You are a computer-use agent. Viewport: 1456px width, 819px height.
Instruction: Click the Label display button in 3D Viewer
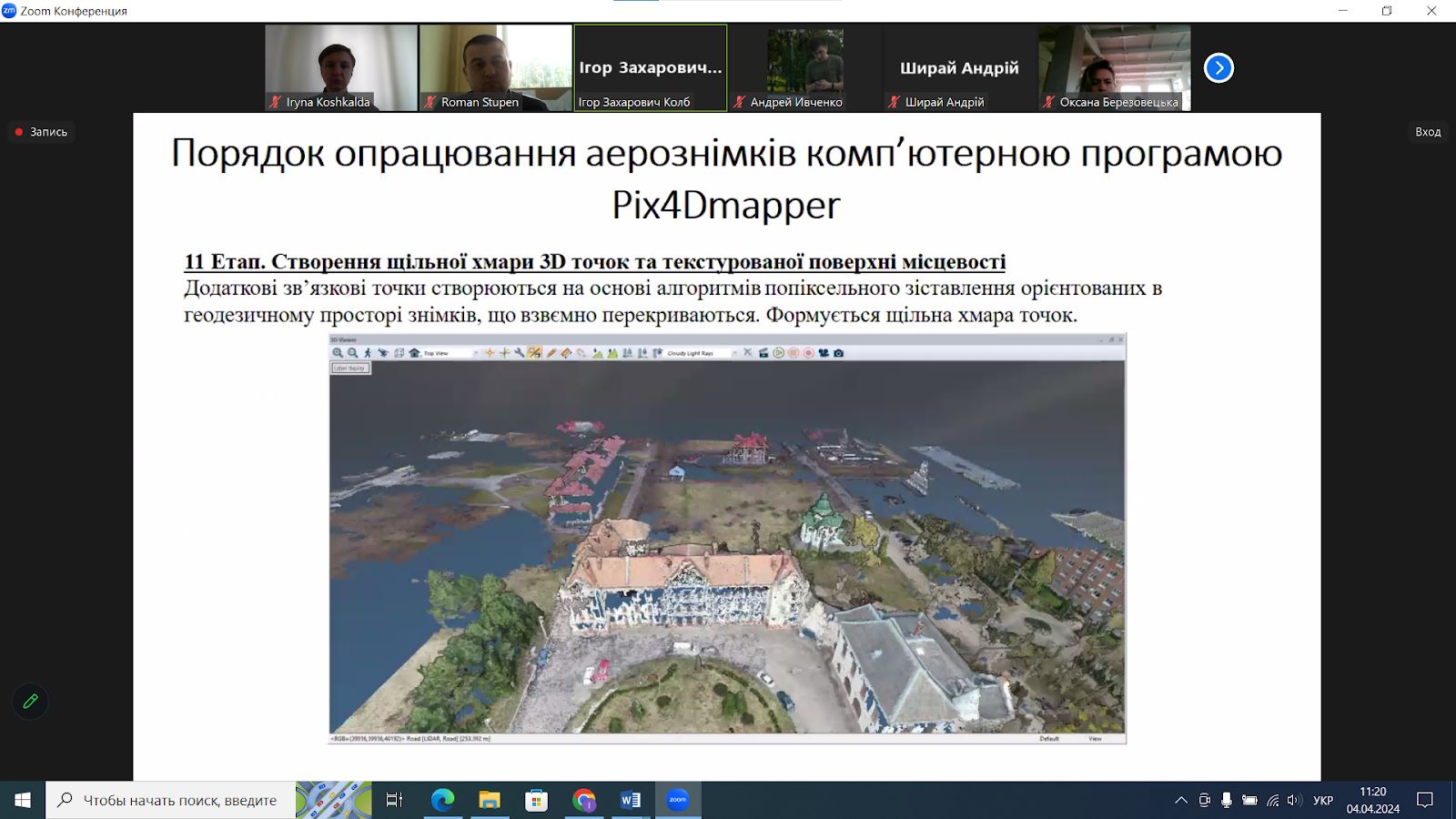pos(349,368)
